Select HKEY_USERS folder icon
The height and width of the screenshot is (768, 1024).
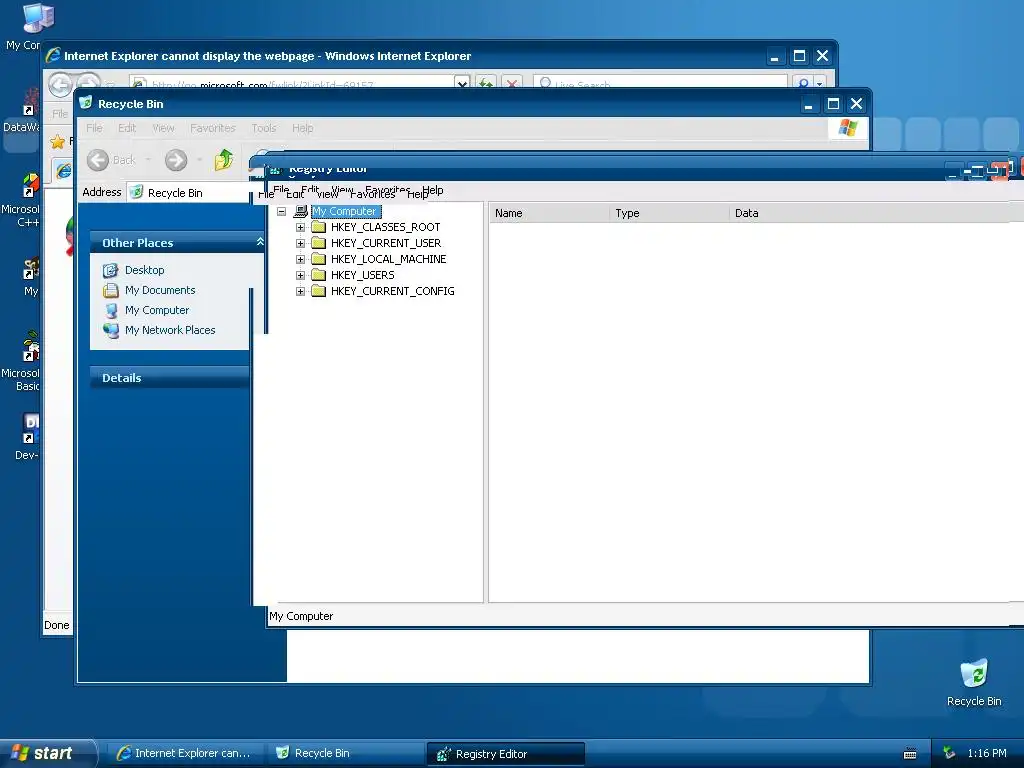pos(319,275)
